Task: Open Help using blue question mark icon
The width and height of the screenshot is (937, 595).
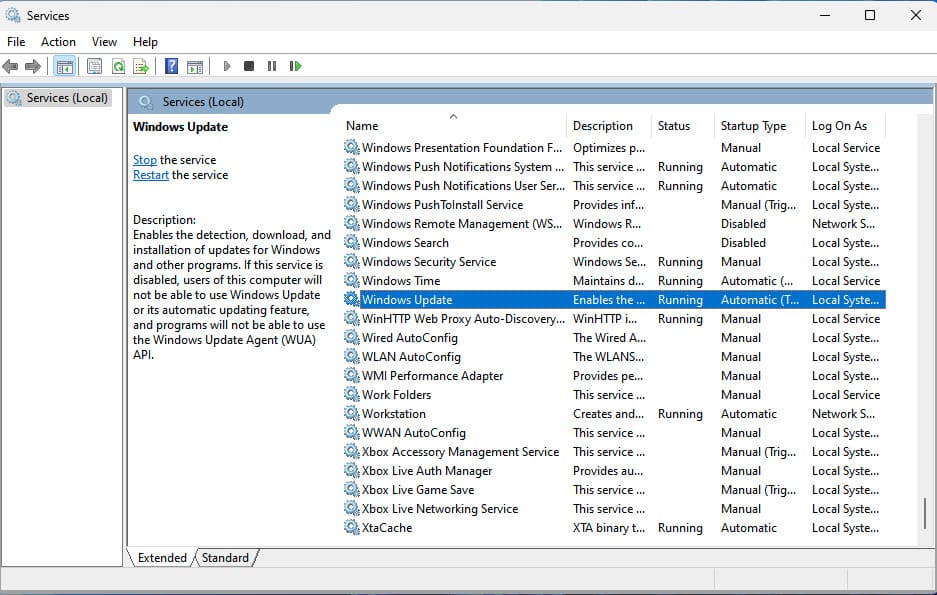Action: (x=171, y=66)
